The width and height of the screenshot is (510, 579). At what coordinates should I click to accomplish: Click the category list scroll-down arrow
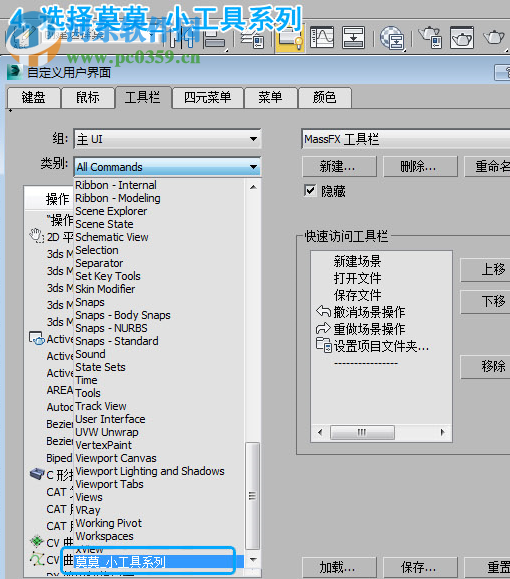coord(253,560)
